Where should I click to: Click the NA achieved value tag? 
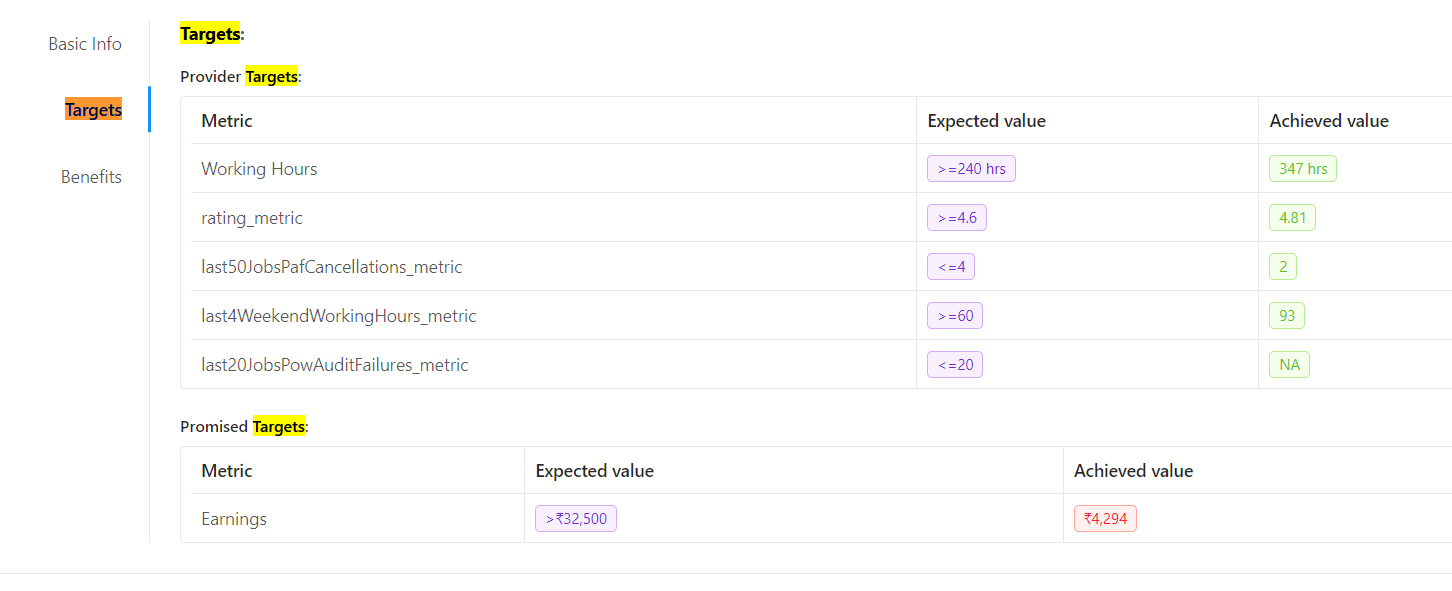[1289, 365]
